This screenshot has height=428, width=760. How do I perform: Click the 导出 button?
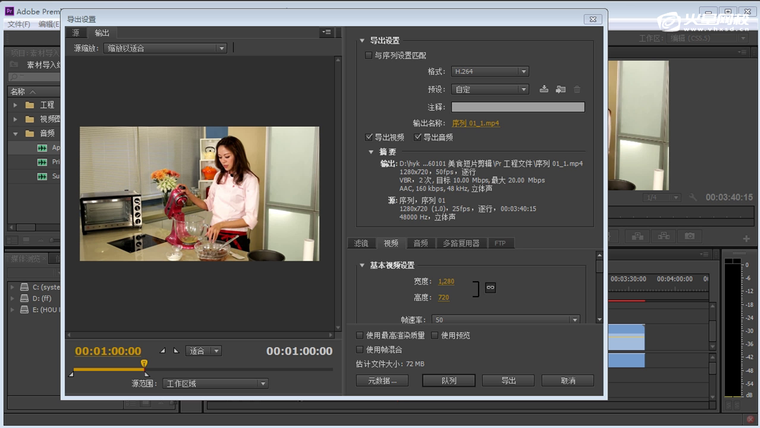508,381
